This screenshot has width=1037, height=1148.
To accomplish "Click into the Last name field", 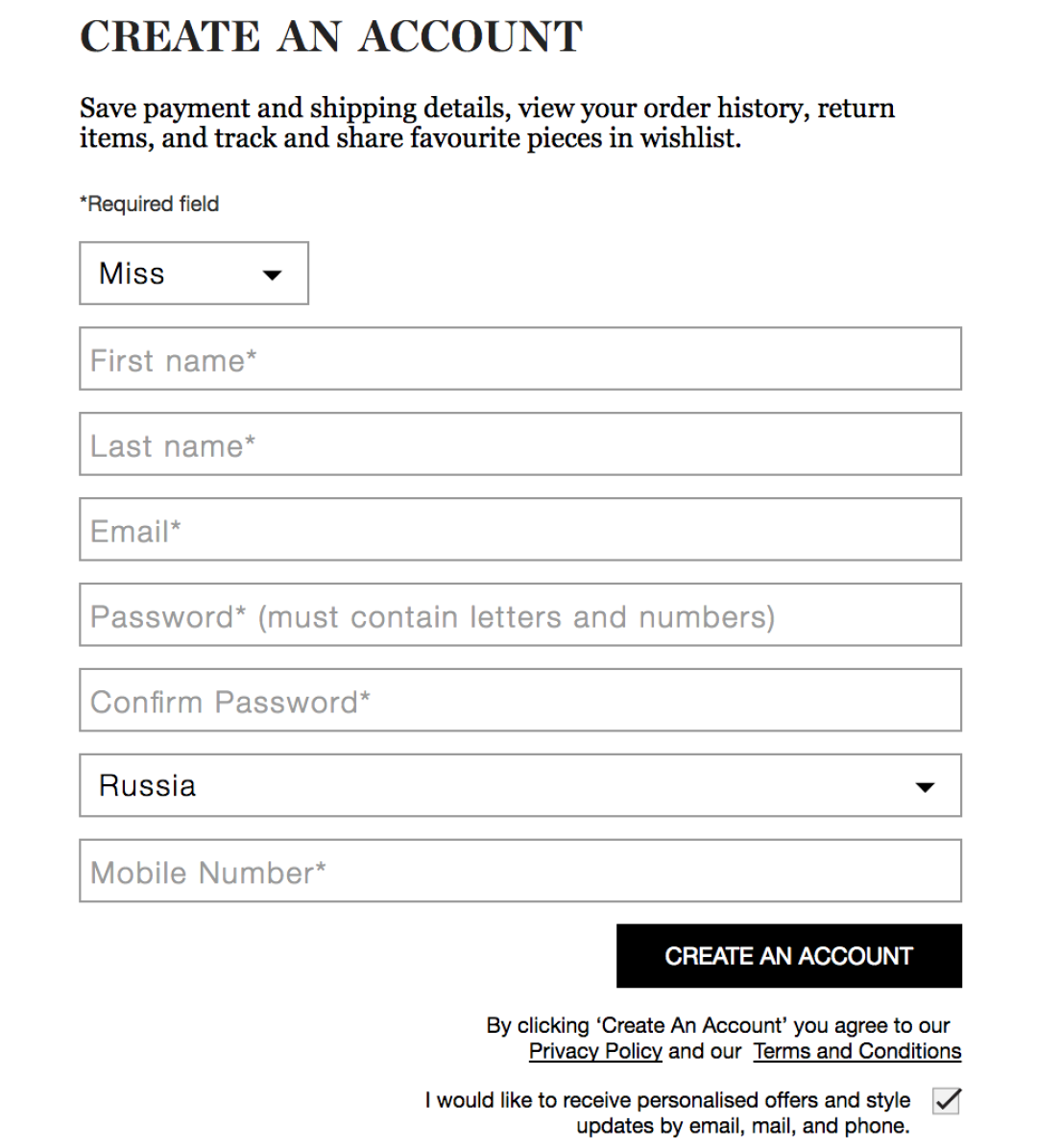I will [519, 444].
